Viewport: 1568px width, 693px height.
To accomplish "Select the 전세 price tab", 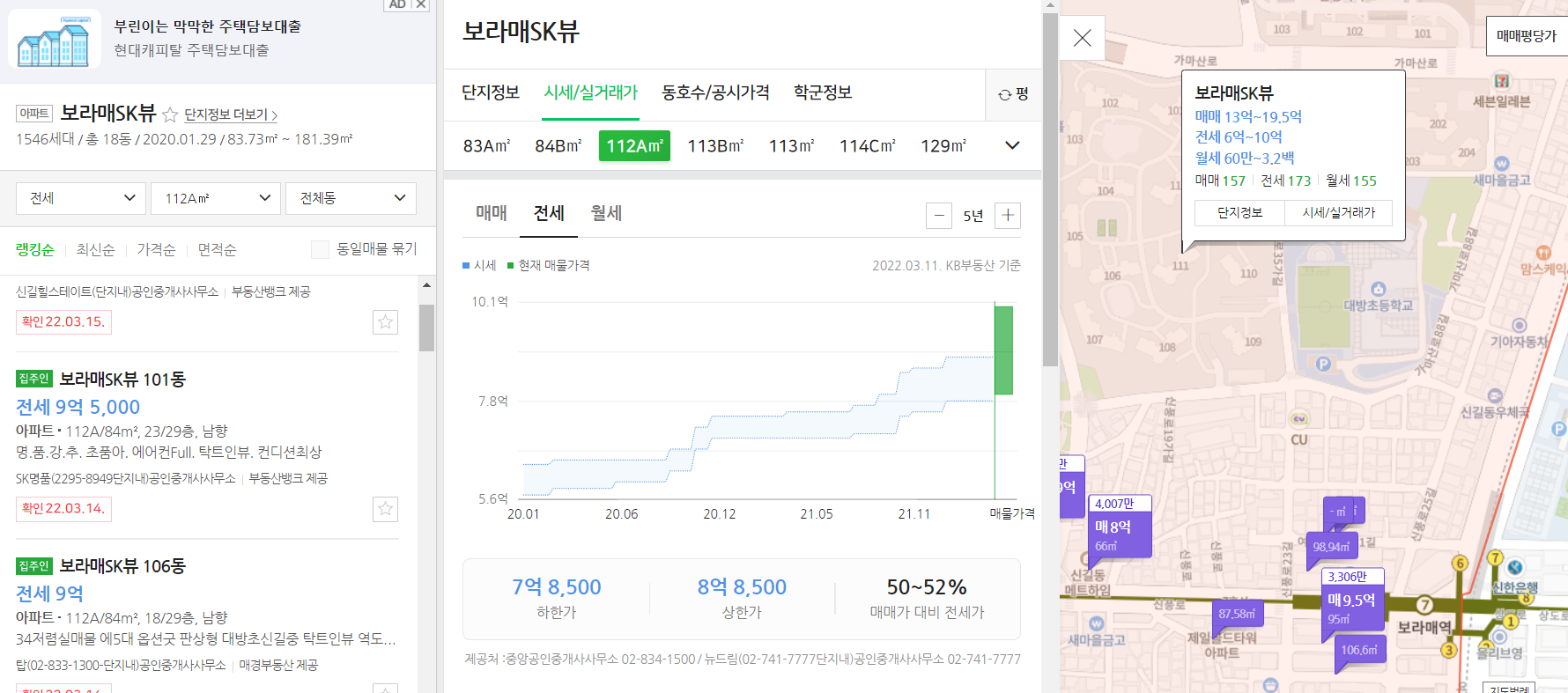I will pos(549,213).
